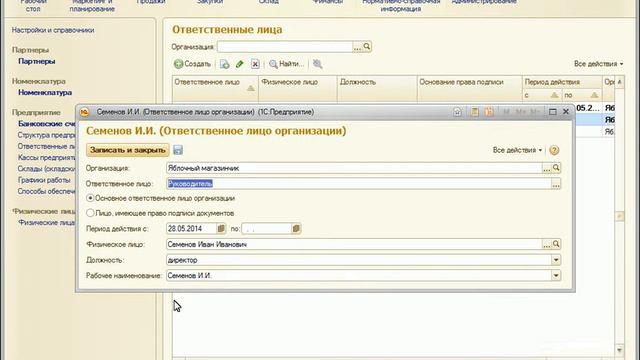The height and width of the screenshot is (360, 640).
Task: Click the Физическое лицо field Семенов Иван Иванович
Action: coord(354,244)
